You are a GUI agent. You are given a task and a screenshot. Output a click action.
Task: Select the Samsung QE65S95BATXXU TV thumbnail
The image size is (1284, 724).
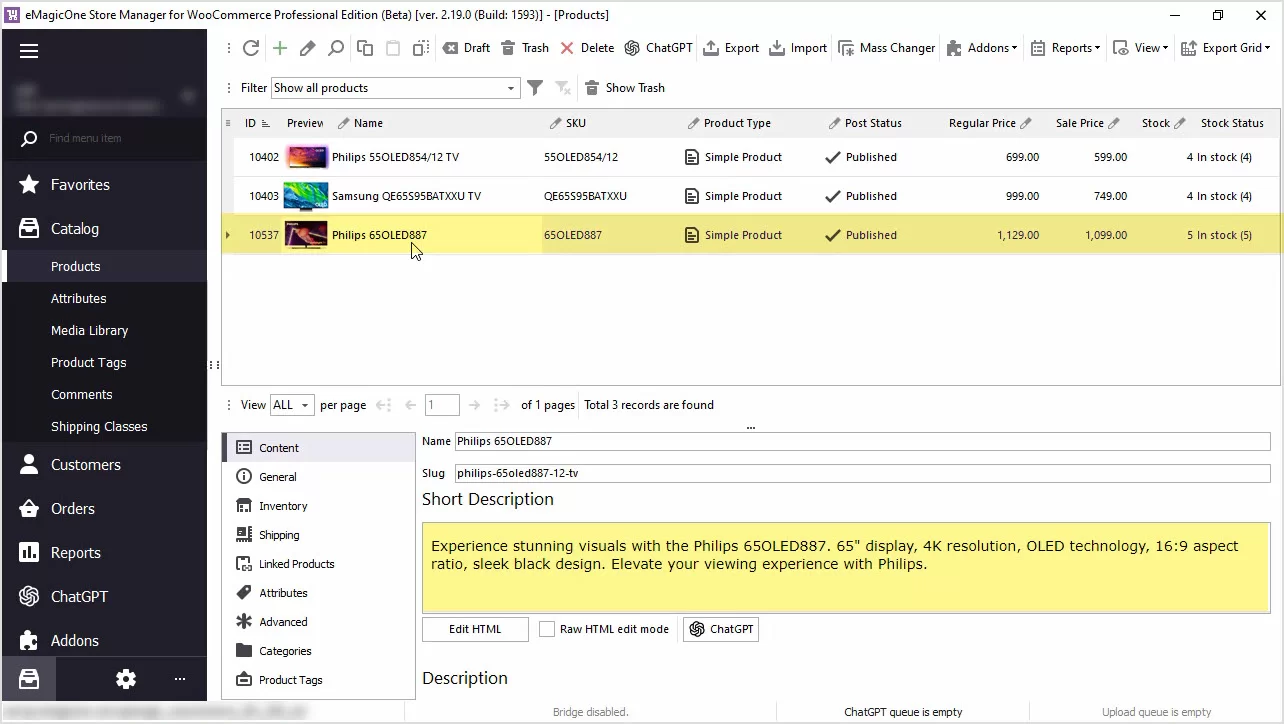pos(306,196)
